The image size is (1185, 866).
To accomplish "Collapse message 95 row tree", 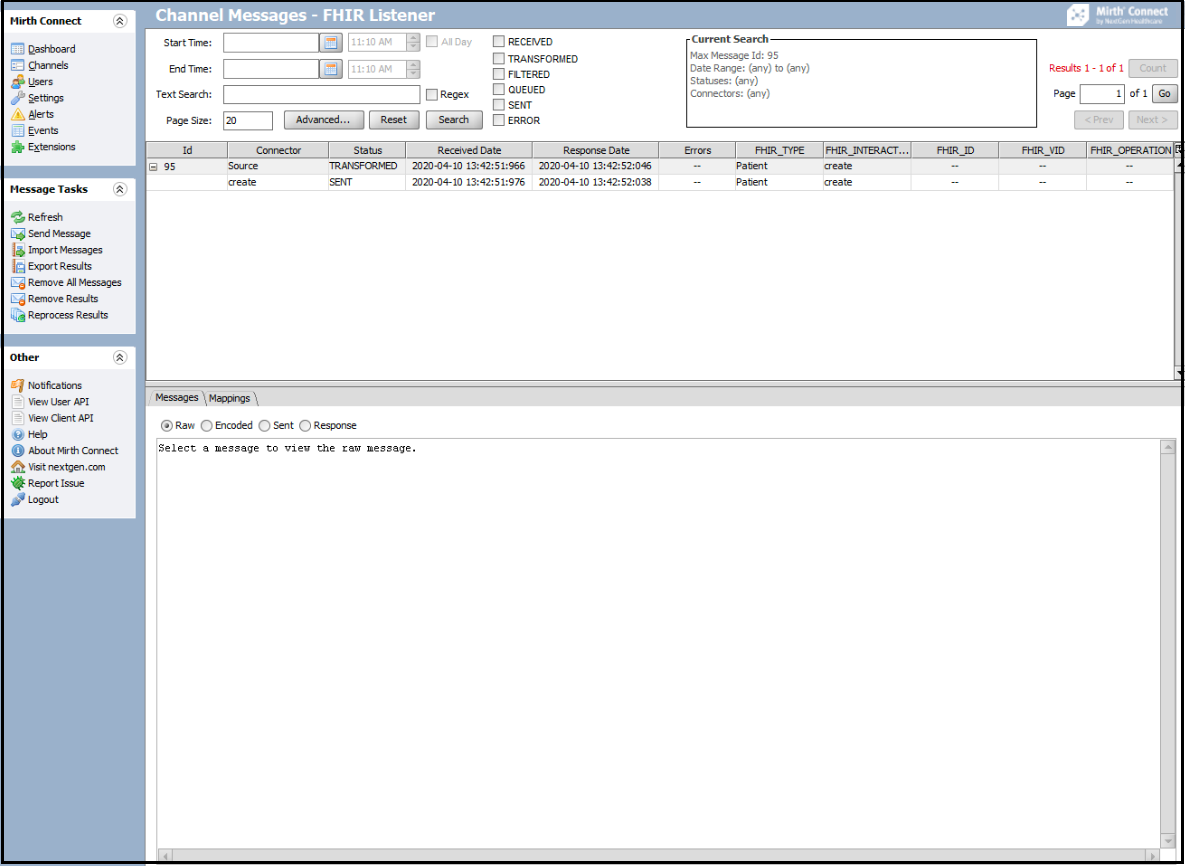I will point(153,166).
